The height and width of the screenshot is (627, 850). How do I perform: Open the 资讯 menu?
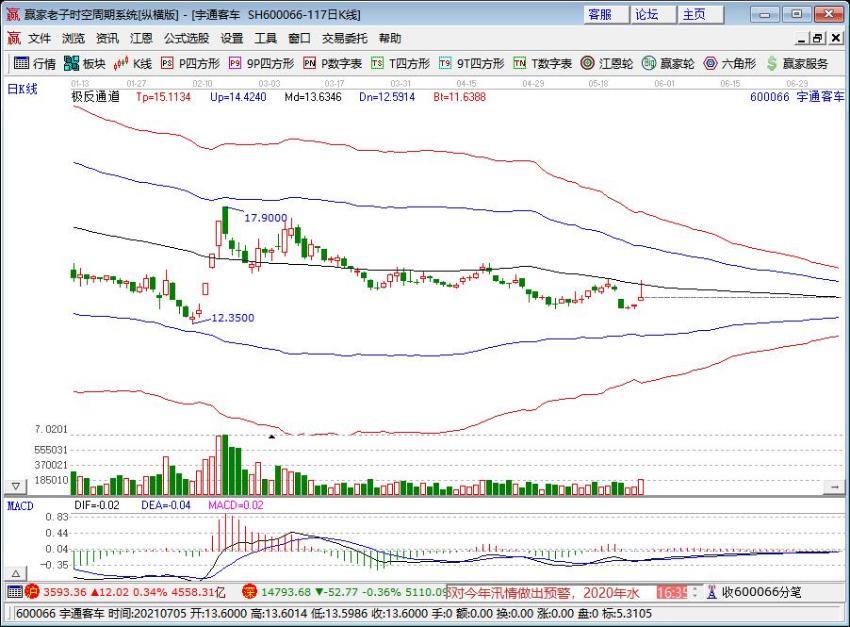tap(107, 38)
